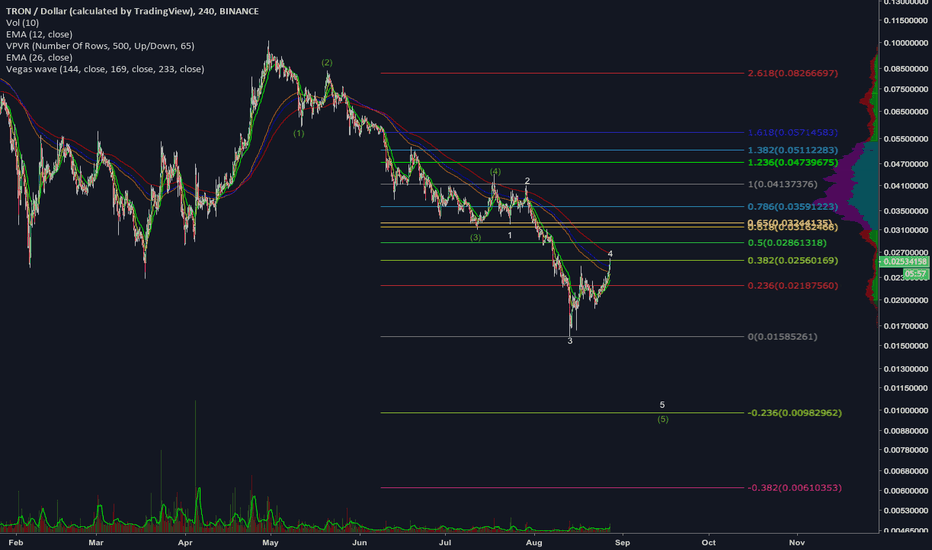The height and width of the screenshot is (550, 932).
Task: Select the EMA (12, close) indicator legend
Action: point(39,34)
